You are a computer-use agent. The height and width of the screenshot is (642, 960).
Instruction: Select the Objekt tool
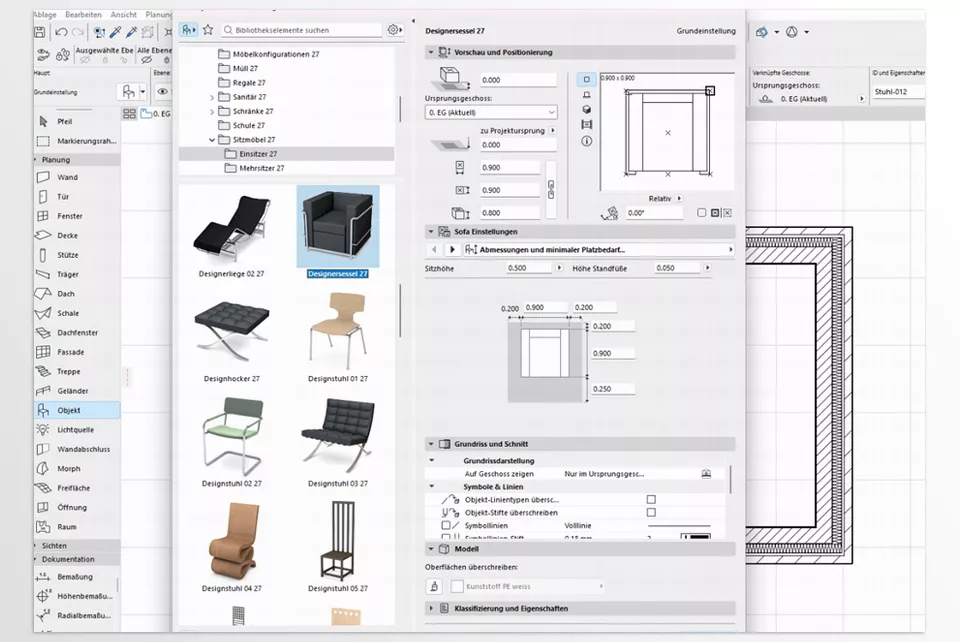click(x=77, y=410)
